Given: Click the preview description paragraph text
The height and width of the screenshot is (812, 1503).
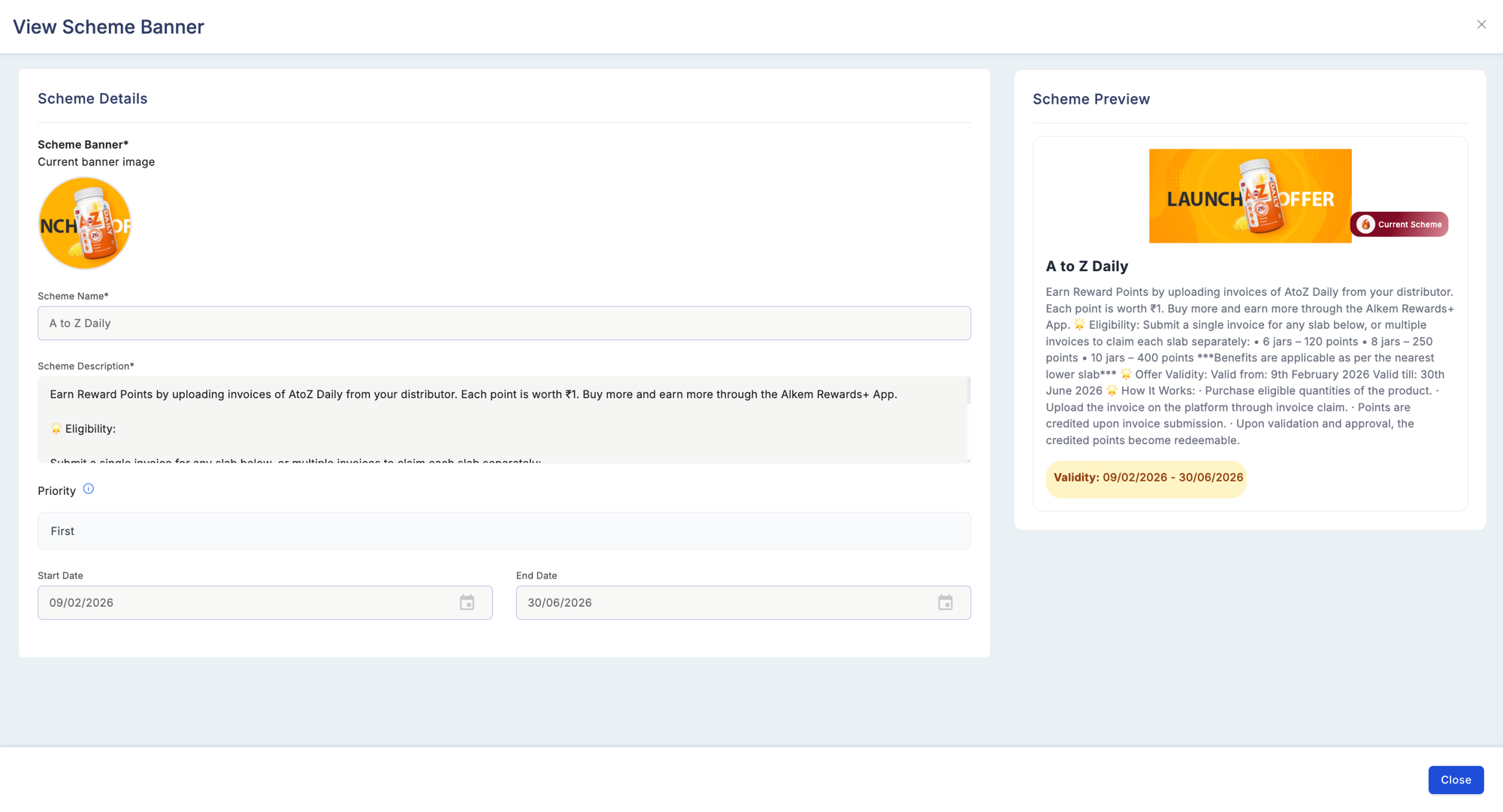Looking at the screenshot, I should [x=1250, y=366].
